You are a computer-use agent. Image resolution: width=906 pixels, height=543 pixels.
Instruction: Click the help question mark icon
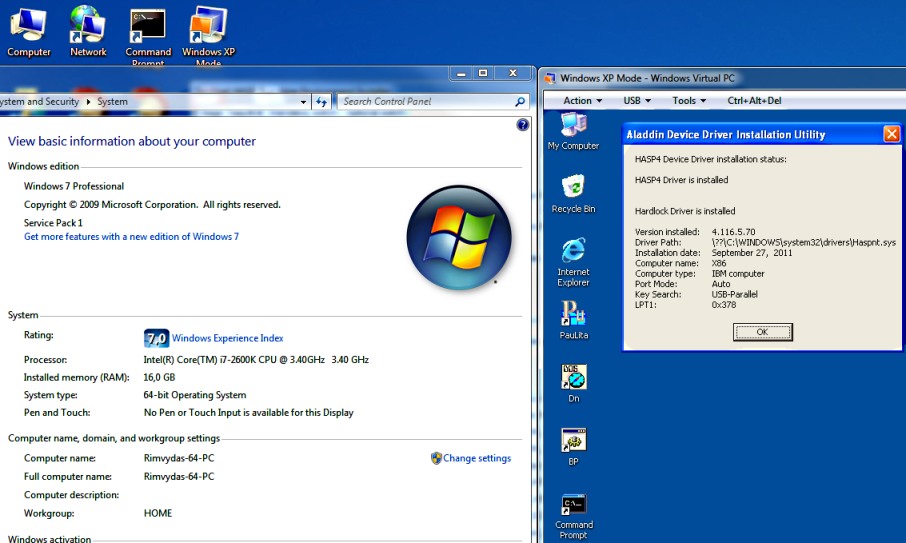point(522,125)
